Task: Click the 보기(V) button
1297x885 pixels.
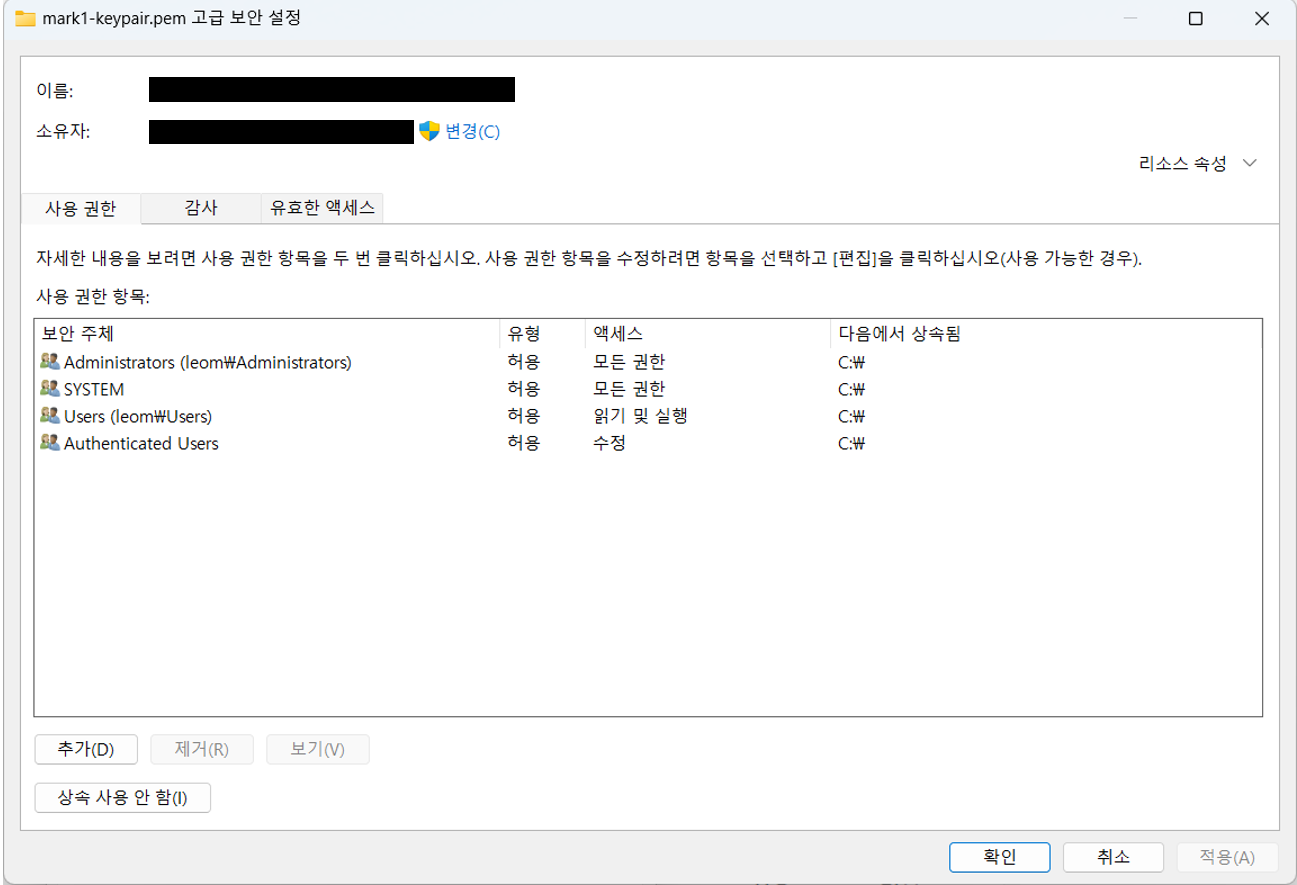Action: tap(318, 749)
